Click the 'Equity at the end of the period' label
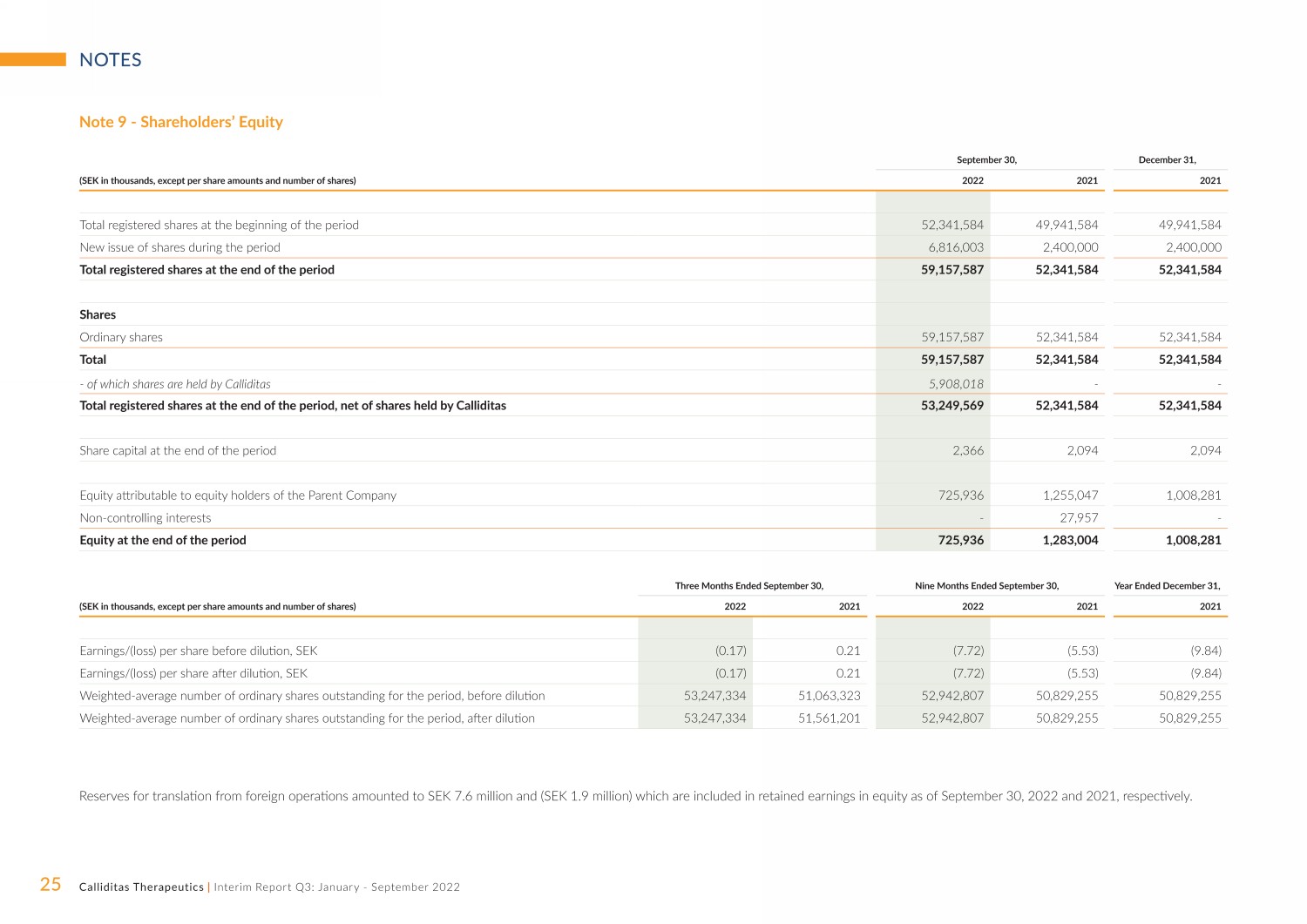1307x924 pixels. pyautogui.click(x=163, y=540)
